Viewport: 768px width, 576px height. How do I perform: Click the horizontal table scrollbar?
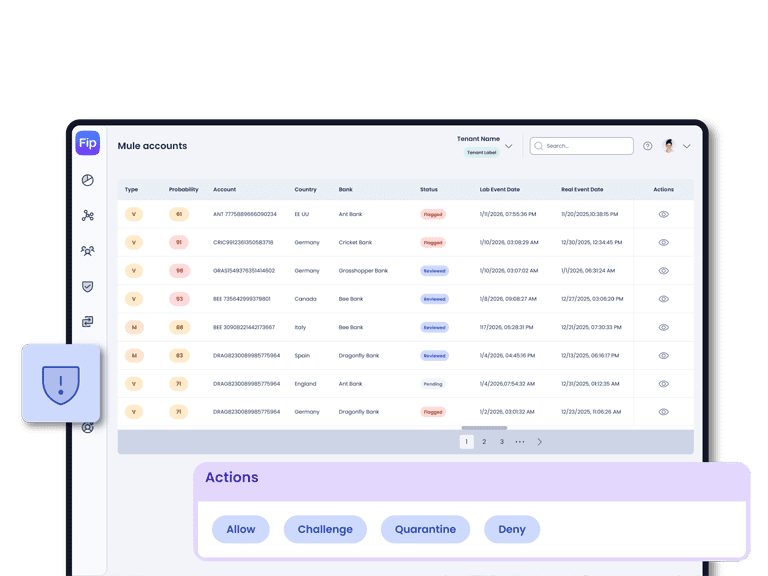tap(484, 428)
